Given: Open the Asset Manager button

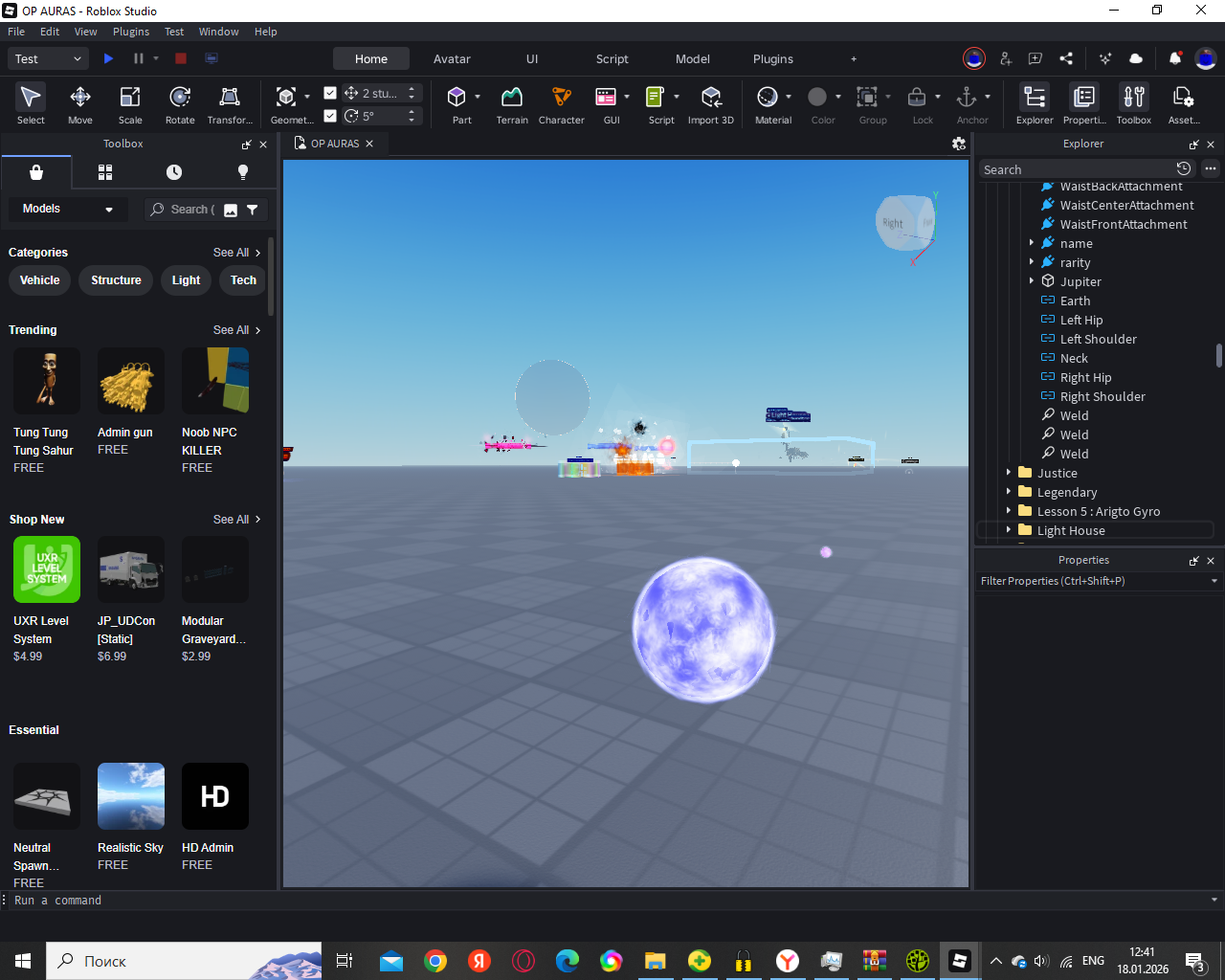Looking at the screenshot, I should [1184, 104].
